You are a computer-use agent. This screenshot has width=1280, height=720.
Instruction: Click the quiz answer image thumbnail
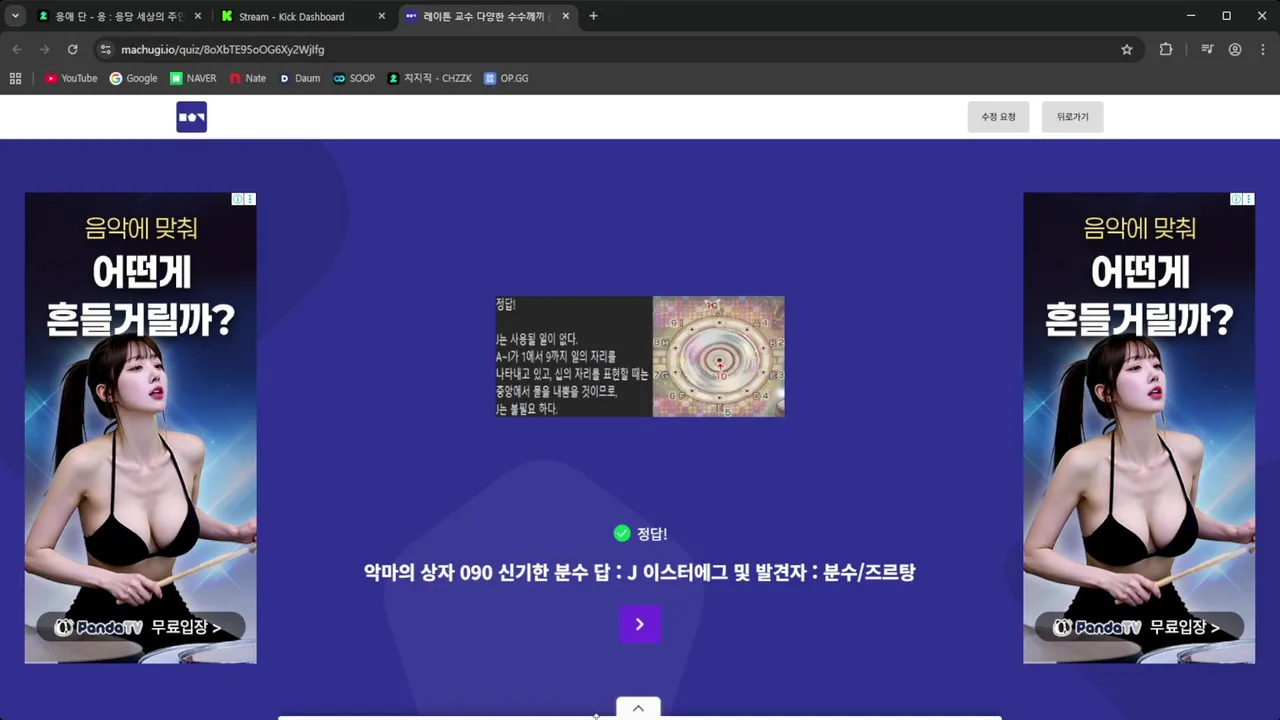click(x=640, y=356)
